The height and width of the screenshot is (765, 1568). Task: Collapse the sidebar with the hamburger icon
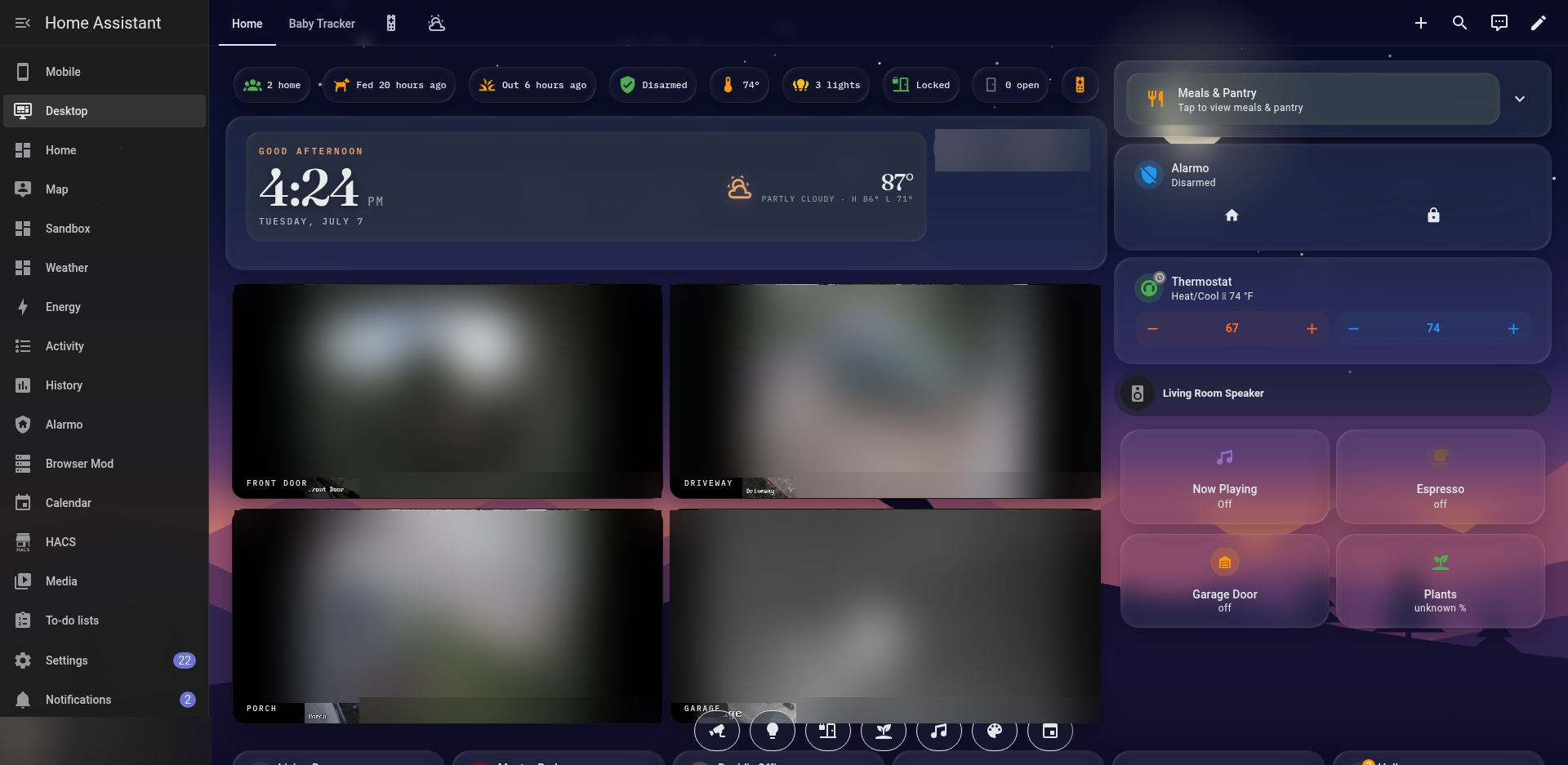point(23,23)
